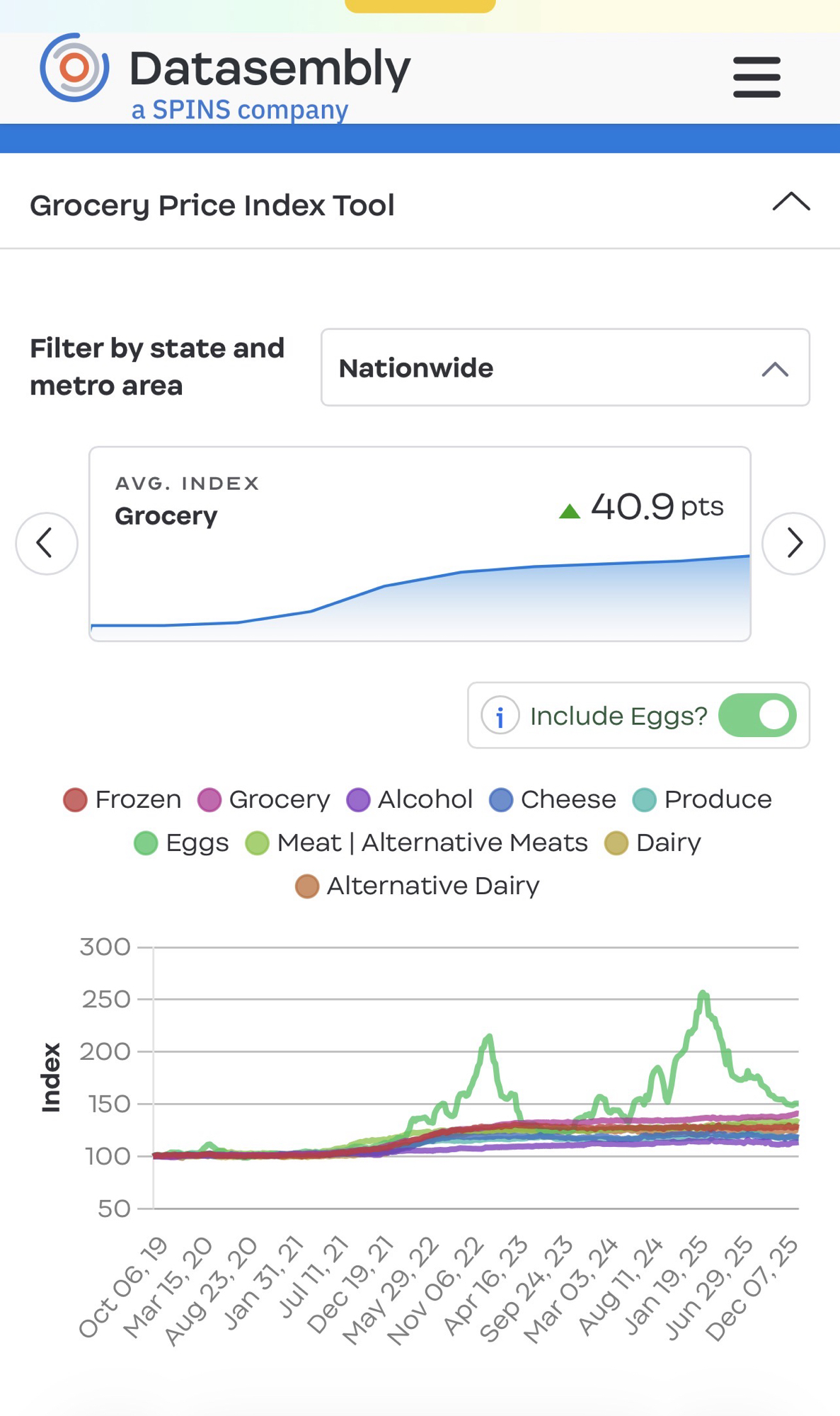Click the Datasembly brand name link

coord(270,69)
